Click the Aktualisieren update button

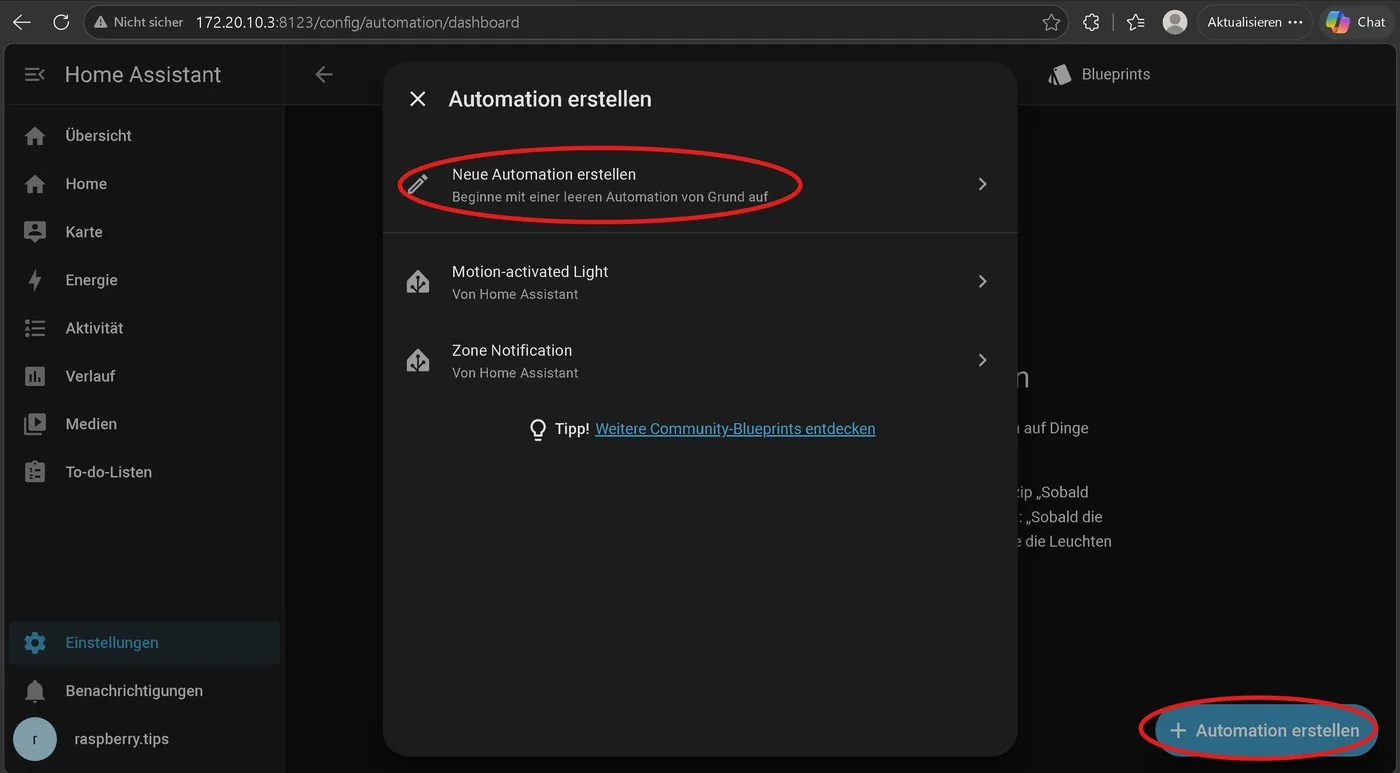[x=1255, y=22]
